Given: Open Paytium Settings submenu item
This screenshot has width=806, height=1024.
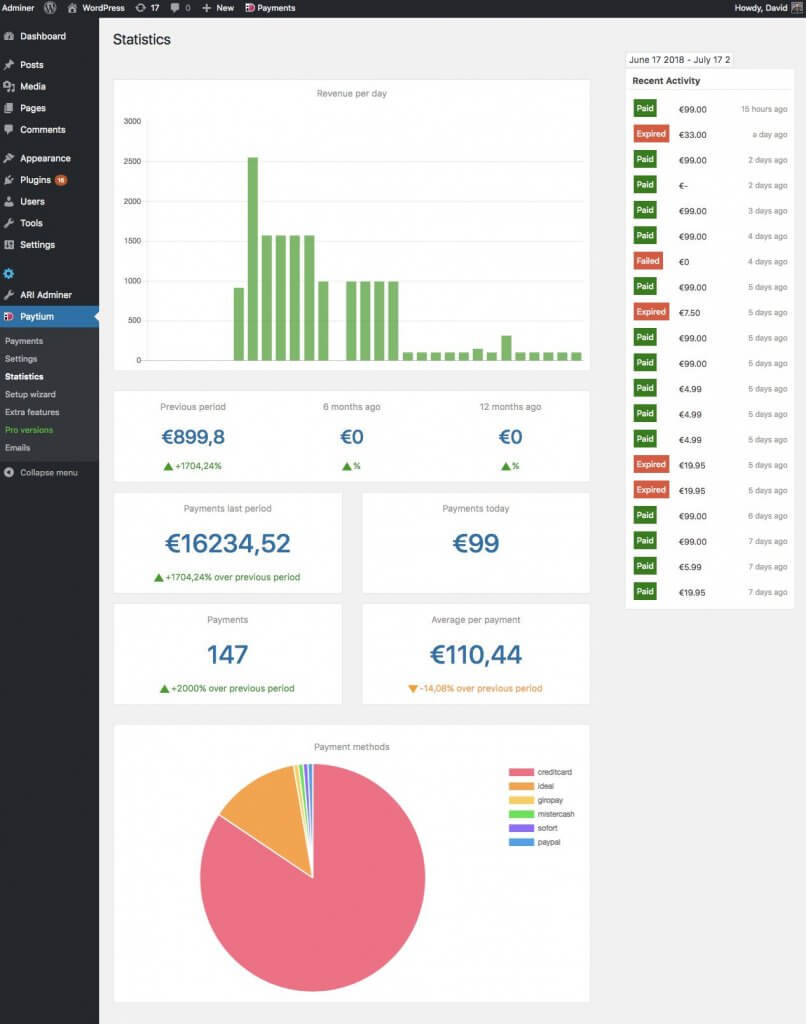Looking at the screenshot, I should (x=21, y=359).
